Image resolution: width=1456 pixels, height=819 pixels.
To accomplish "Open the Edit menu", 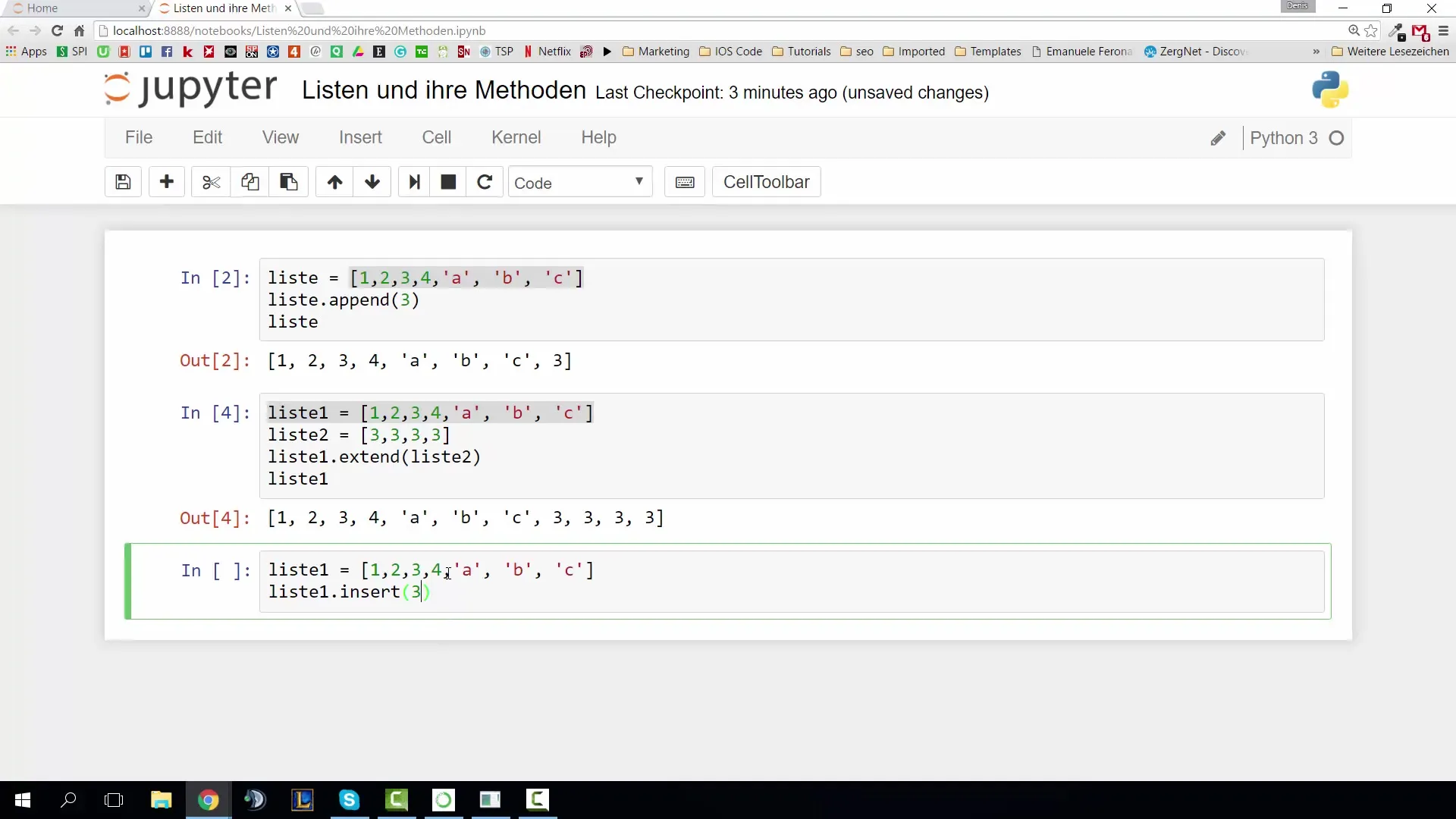I will tap(207, 137).
